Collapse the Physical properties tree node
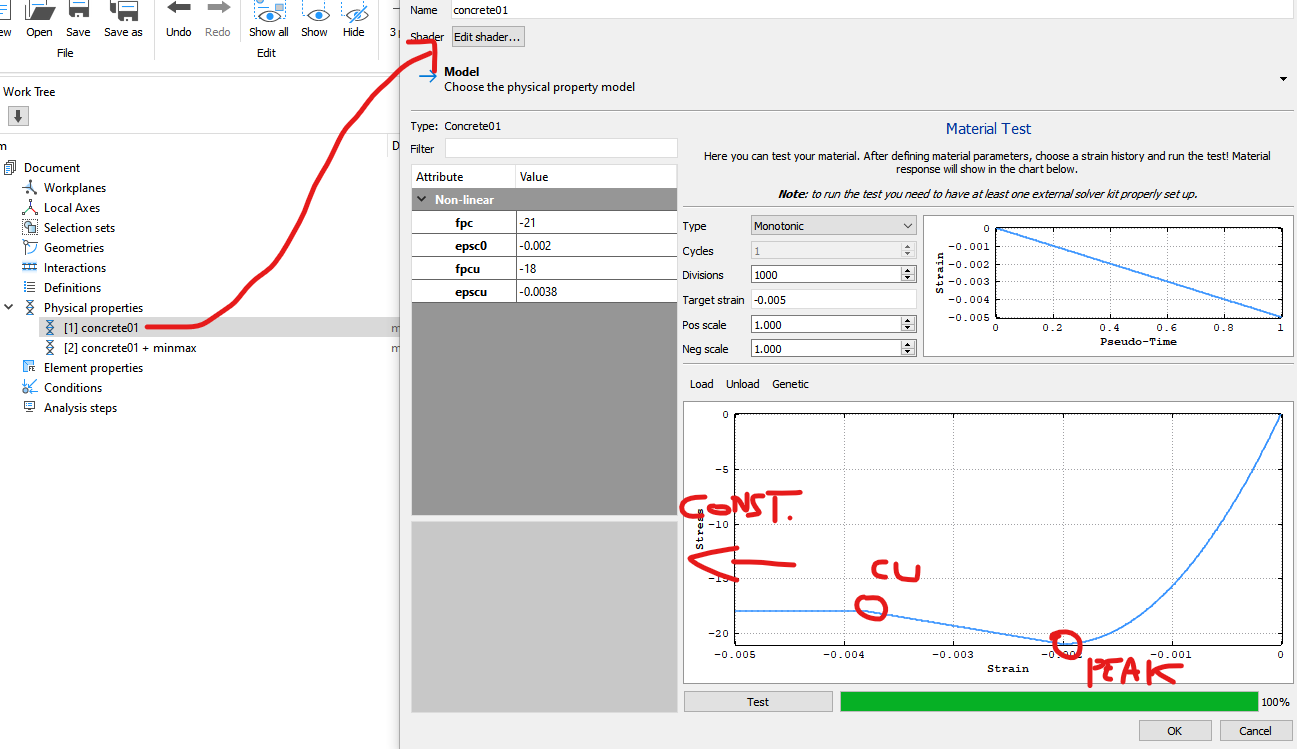 [9, 308]
